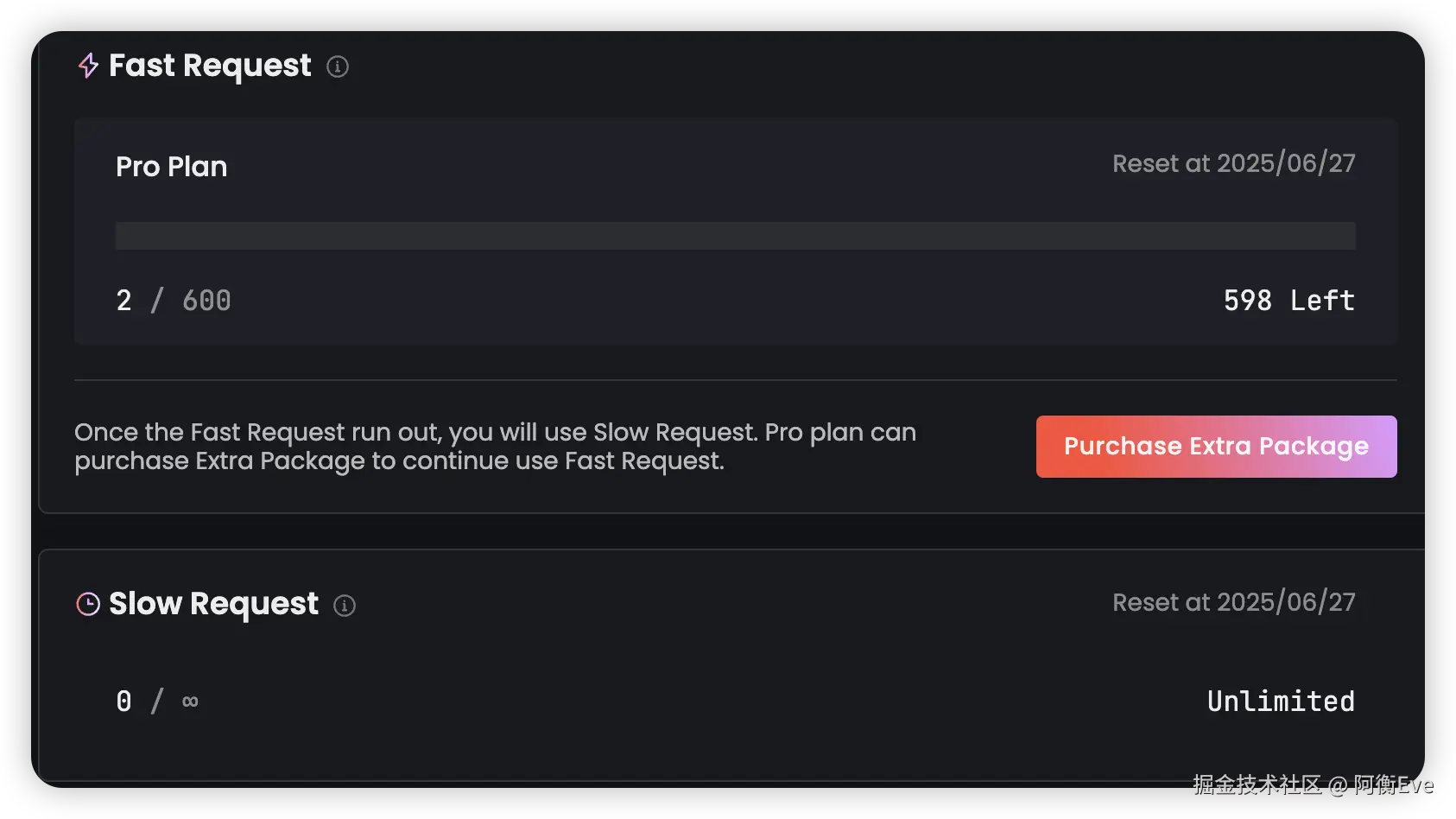Open the Slow Request info tooltip icon
Screen dimensions: 1456x819
[345, 606]
